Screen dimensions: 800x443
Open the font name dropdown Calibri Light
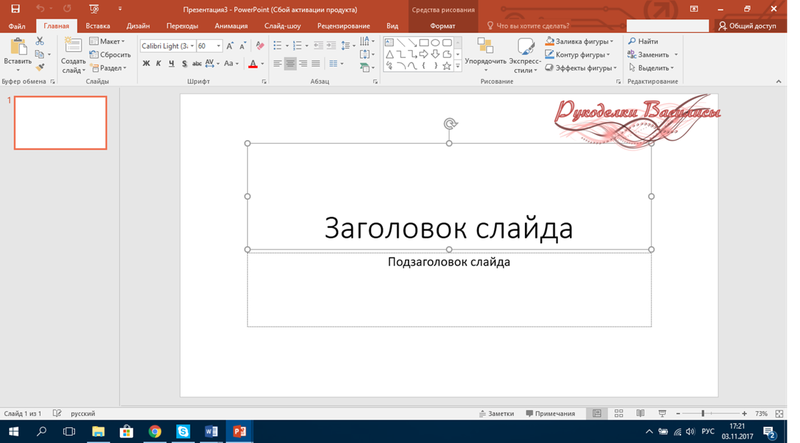click(166, 46)
